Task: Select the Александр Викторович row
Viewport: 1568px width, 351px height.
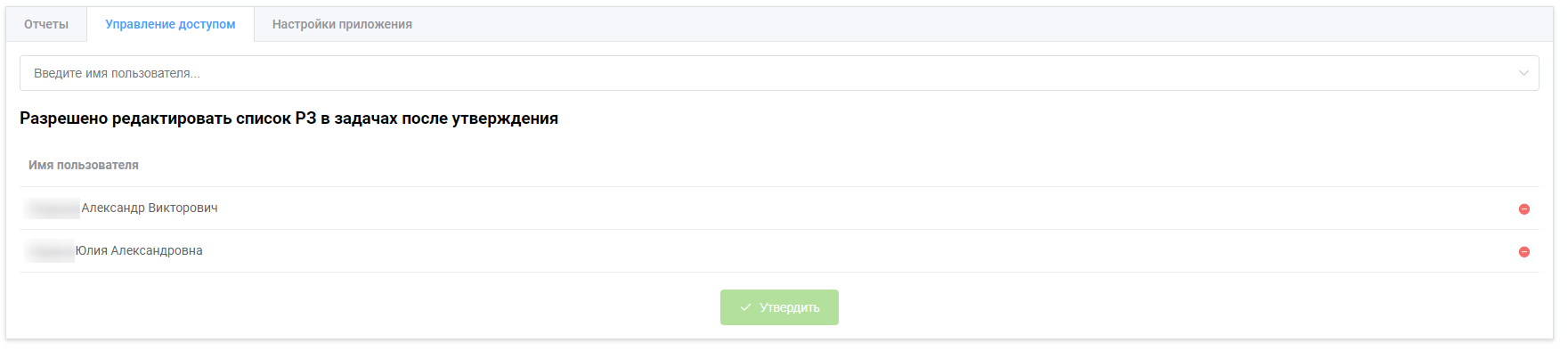Action: [779, 208]
